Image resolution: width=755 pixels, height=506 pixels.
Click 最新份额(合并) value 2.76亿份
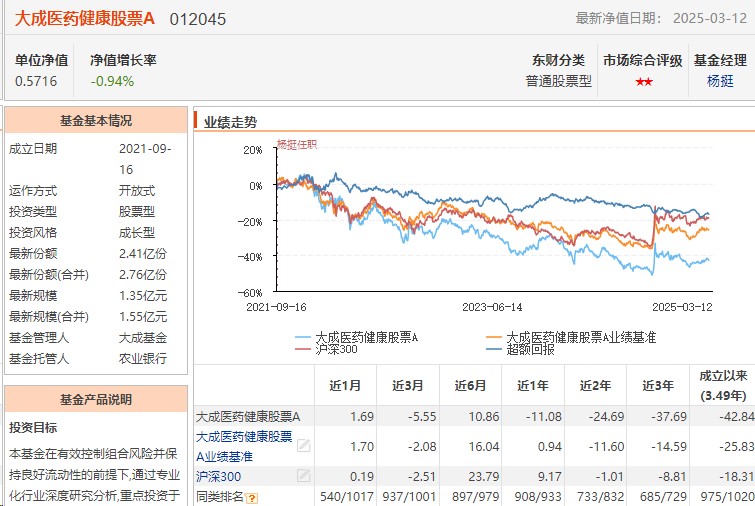point(143,274)
